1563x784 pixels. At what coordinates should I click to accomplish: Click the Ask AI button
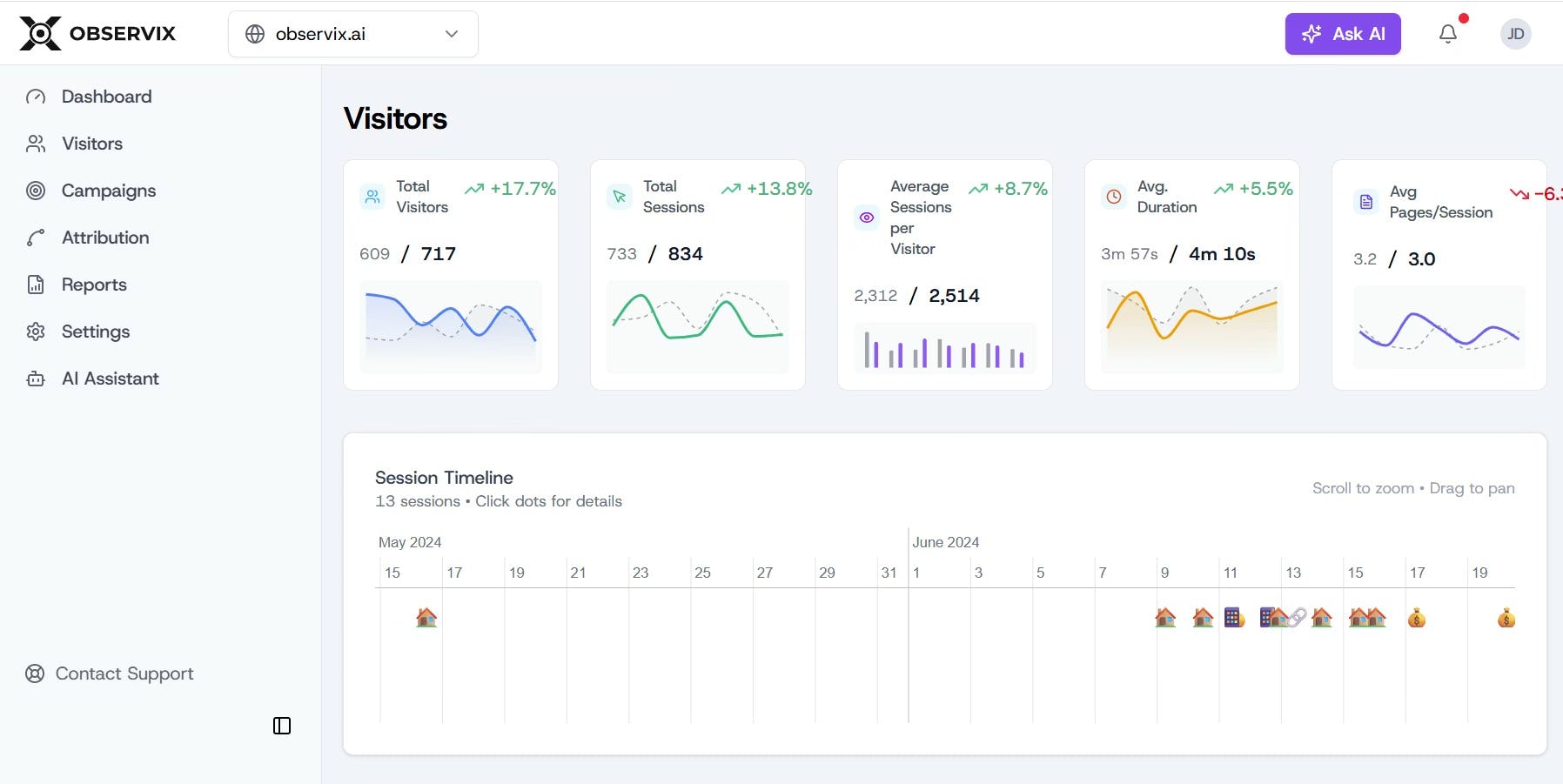click(1342, 34)
